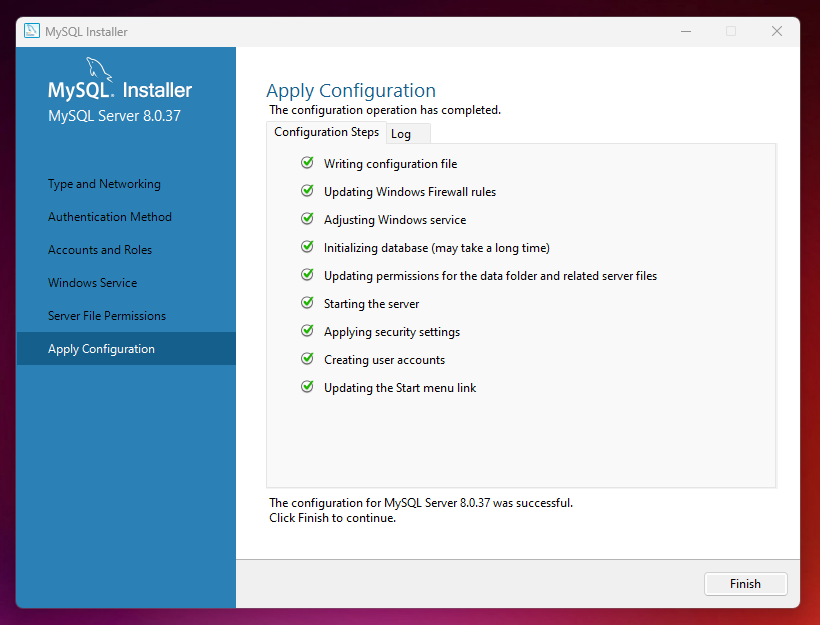
Task: Click the 'Adjusting Windows service' step text
Action: (395, 220)
